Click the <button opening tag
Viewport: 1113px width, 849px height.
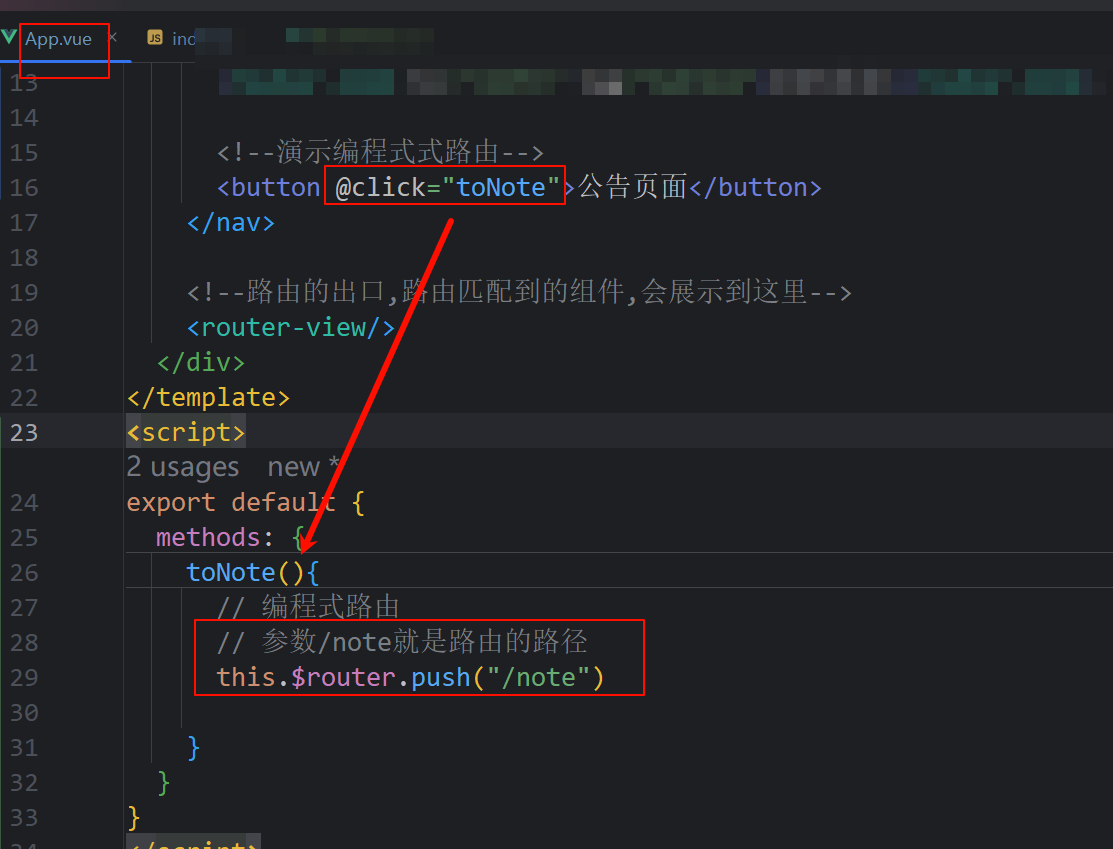coord(268,187)
